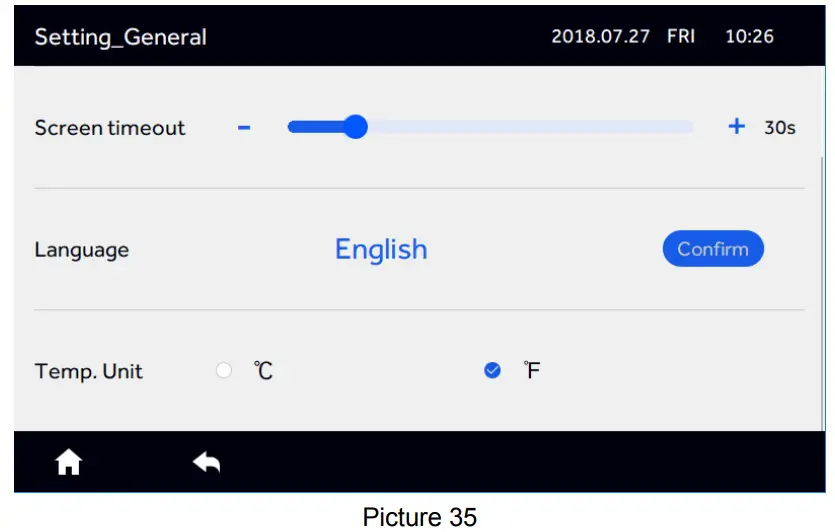The height and width of the screenshot is (532, 835).
Task: Click the 30s timeout value
Action: pos(780,128)
